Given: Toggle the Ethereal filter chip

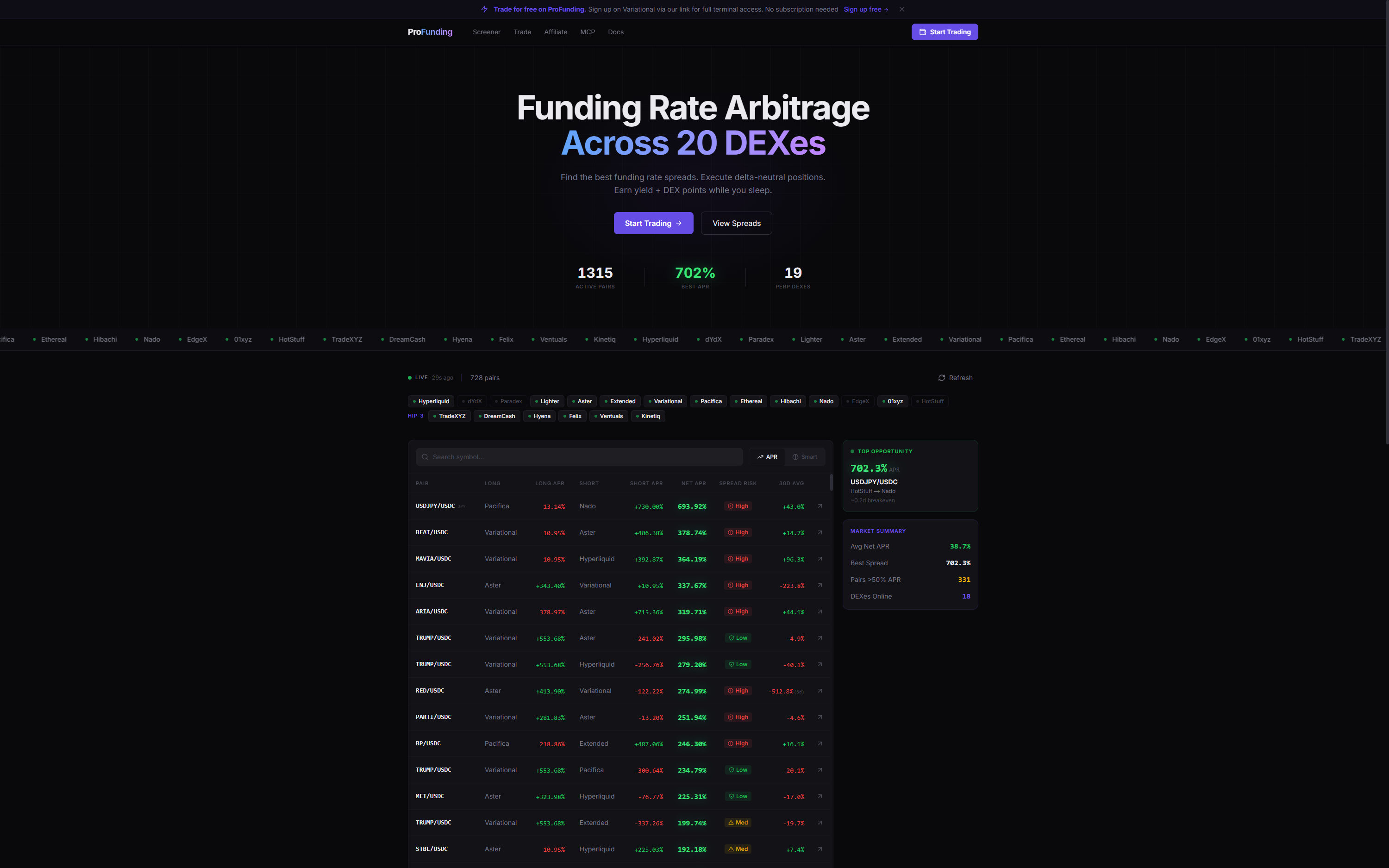Looking at the screenshot, I should (x=748, y=401).
